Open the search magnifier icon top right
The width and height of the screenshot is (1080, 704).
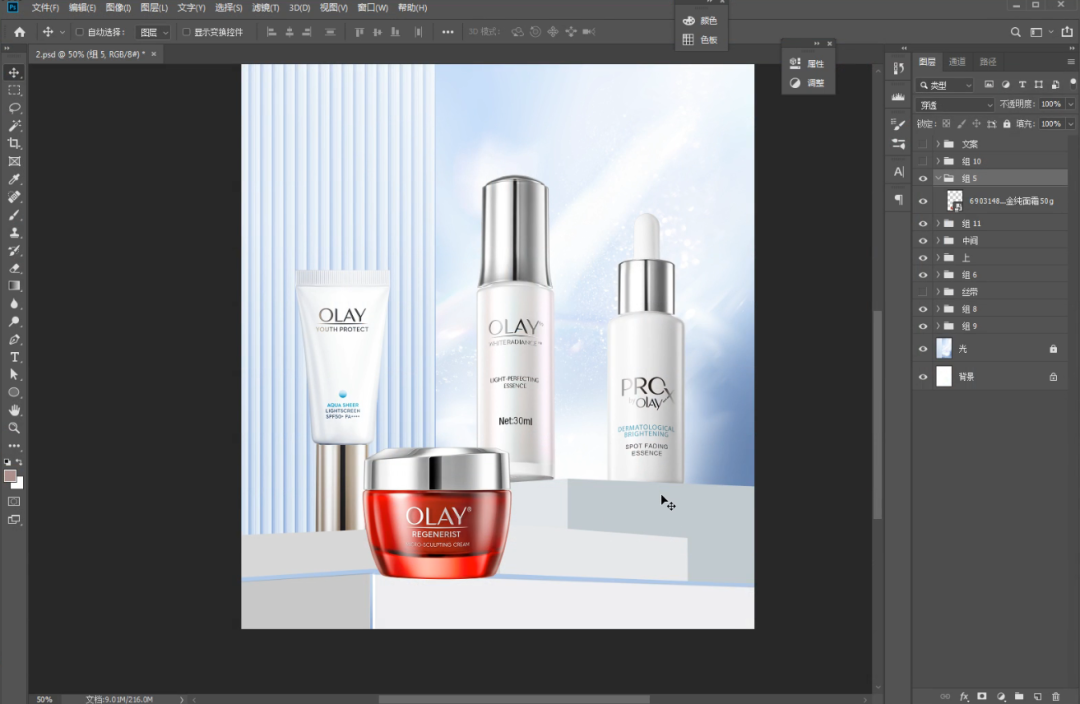1015,32
